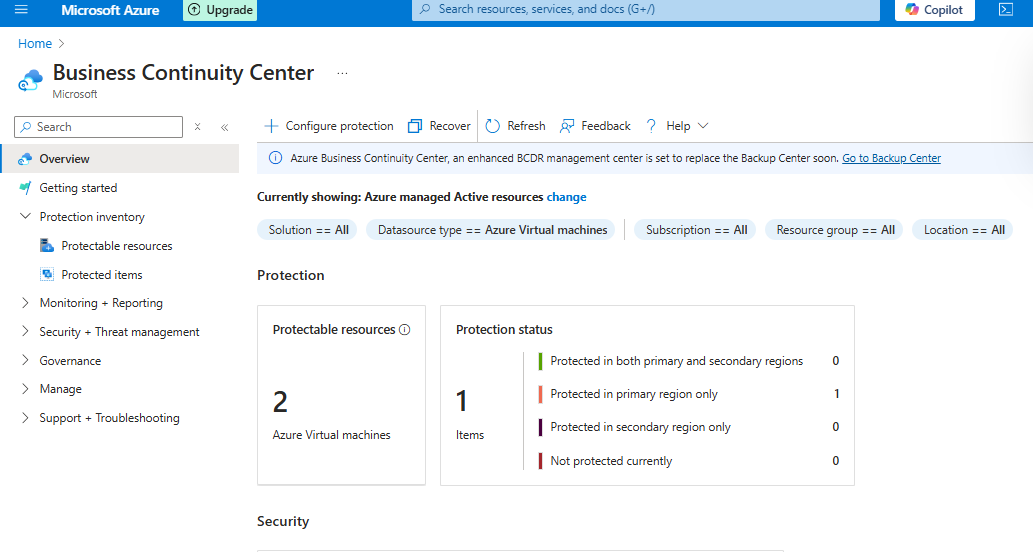Screen dimensions: 1033x552
Task: Refresh the Business Continuity Center view
Action: click(516, 126)
